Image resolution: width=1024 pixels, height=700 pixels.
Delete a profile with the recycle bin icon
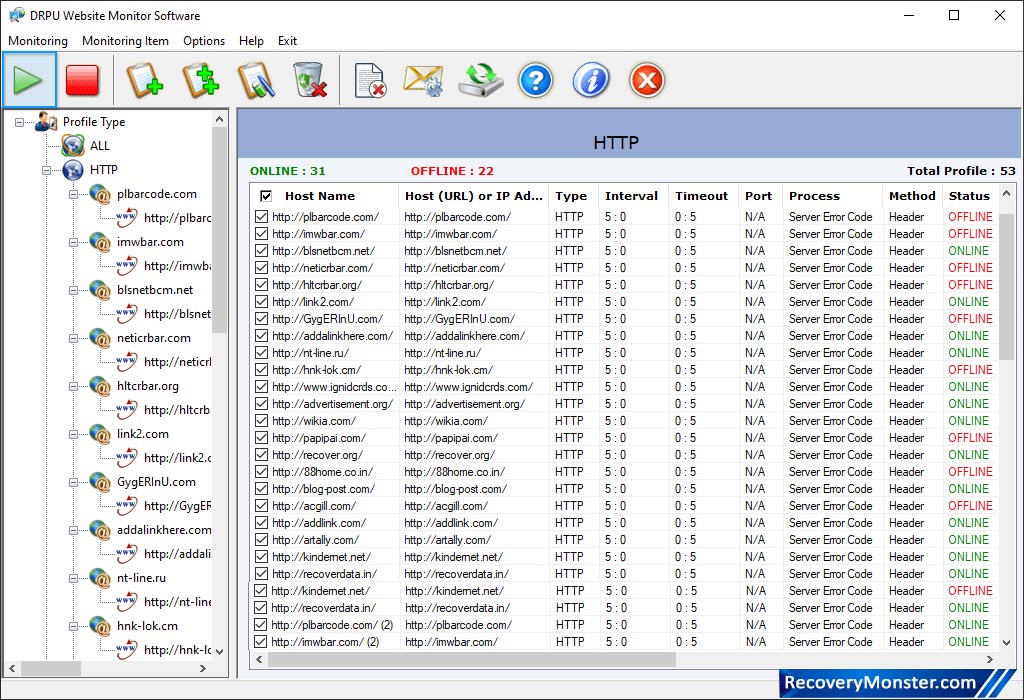point(310,80)
